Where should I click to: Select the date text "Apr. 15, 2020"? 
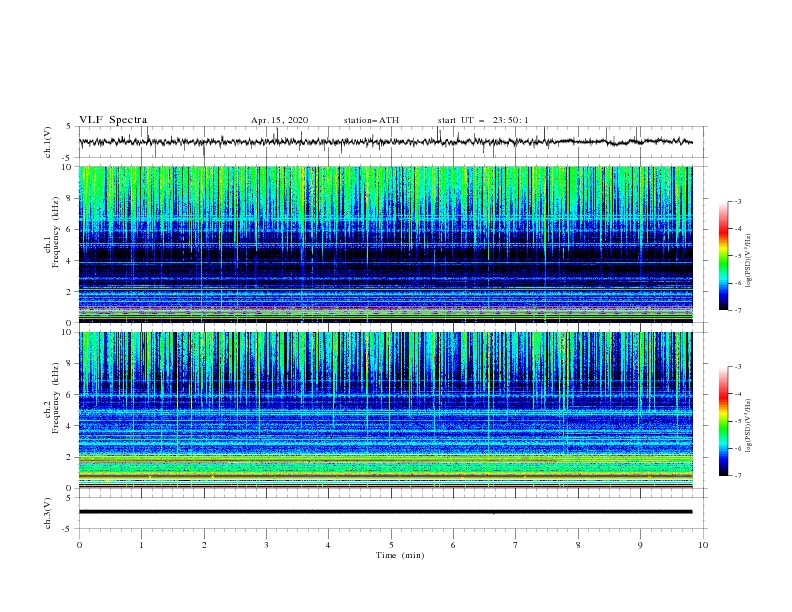click(x=279, y=120)
